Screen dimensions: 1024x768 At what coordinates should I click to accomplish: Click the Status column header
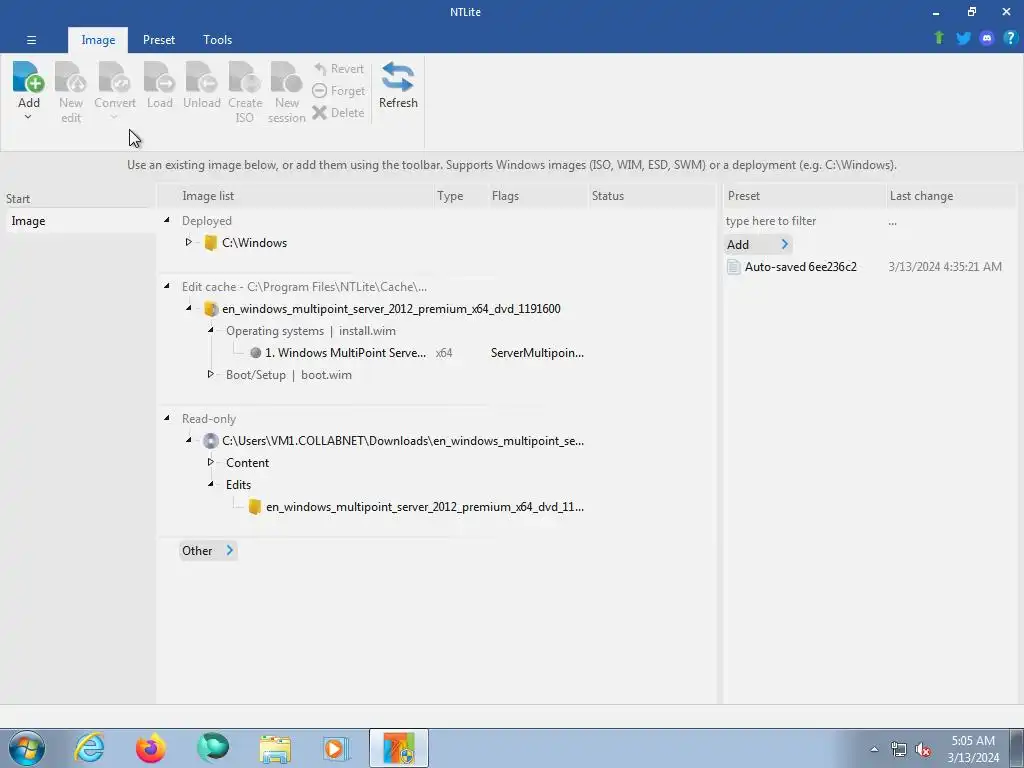[x=652, y=196]
